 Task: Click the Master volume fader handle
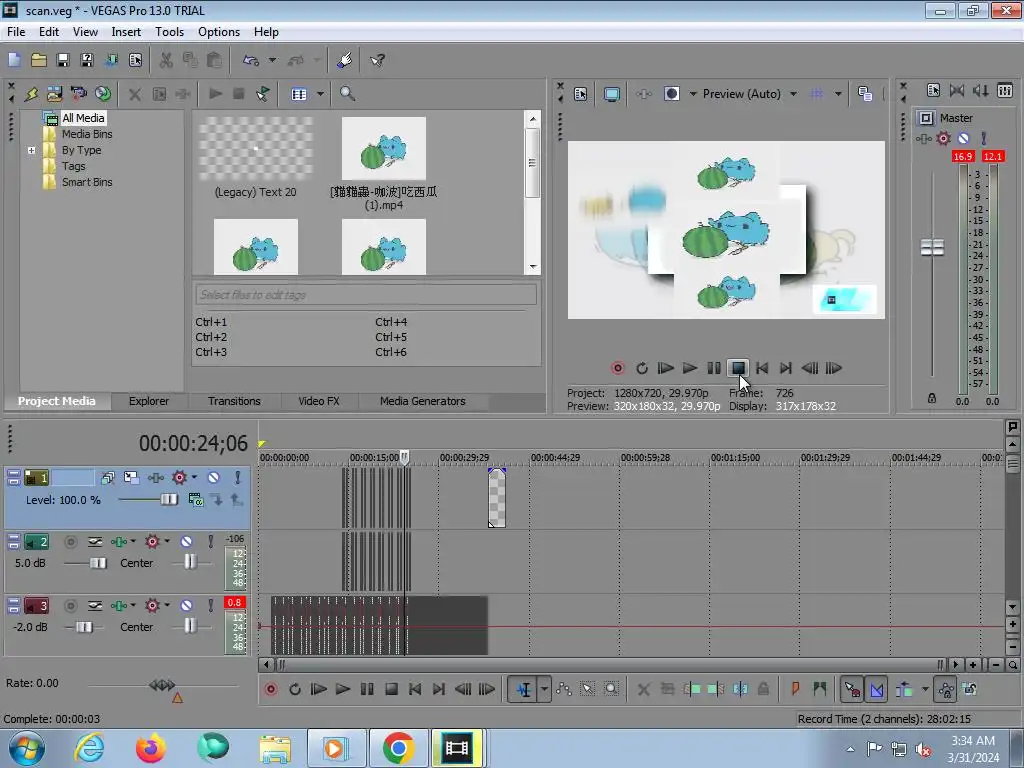click(932, 248)
